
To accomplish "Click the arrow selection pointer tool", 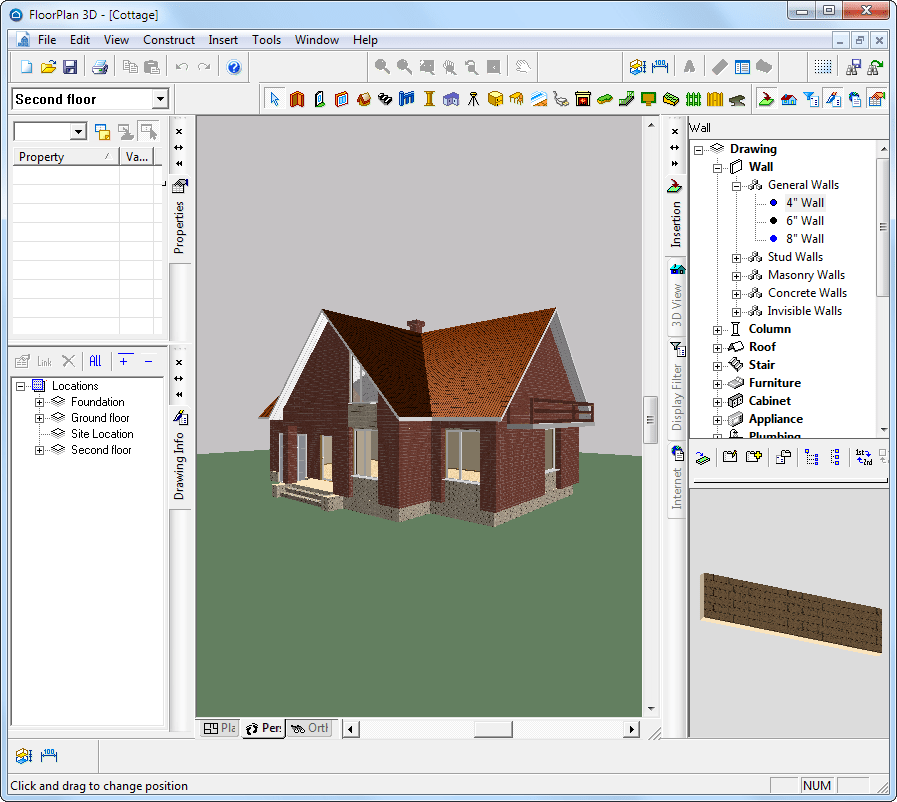I will [275, 99].
